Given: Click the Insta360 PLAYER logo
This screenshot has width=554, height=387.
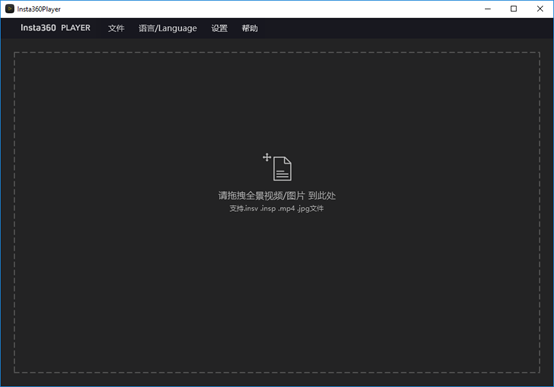Looking at the screenshot, I should pos(55,28).
